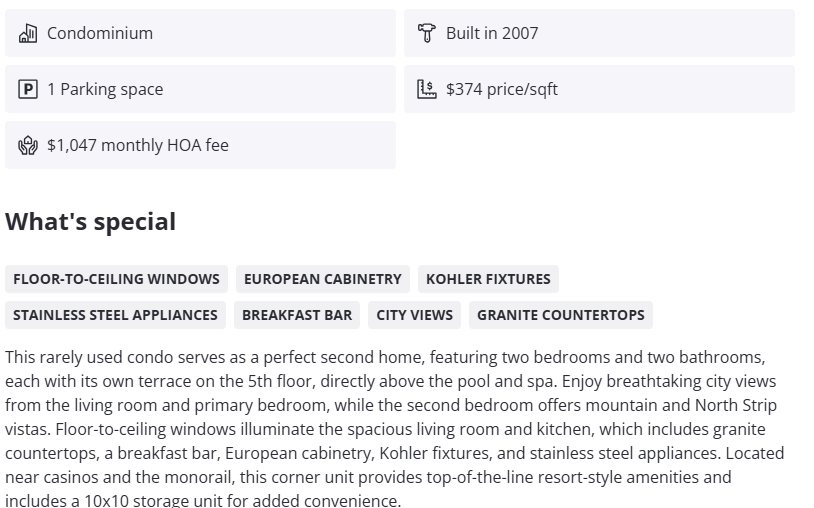The image size is (814, 508).
Task: Click the HOA fee hands icon
Action: pyautogui.click(x=28, y=145)
